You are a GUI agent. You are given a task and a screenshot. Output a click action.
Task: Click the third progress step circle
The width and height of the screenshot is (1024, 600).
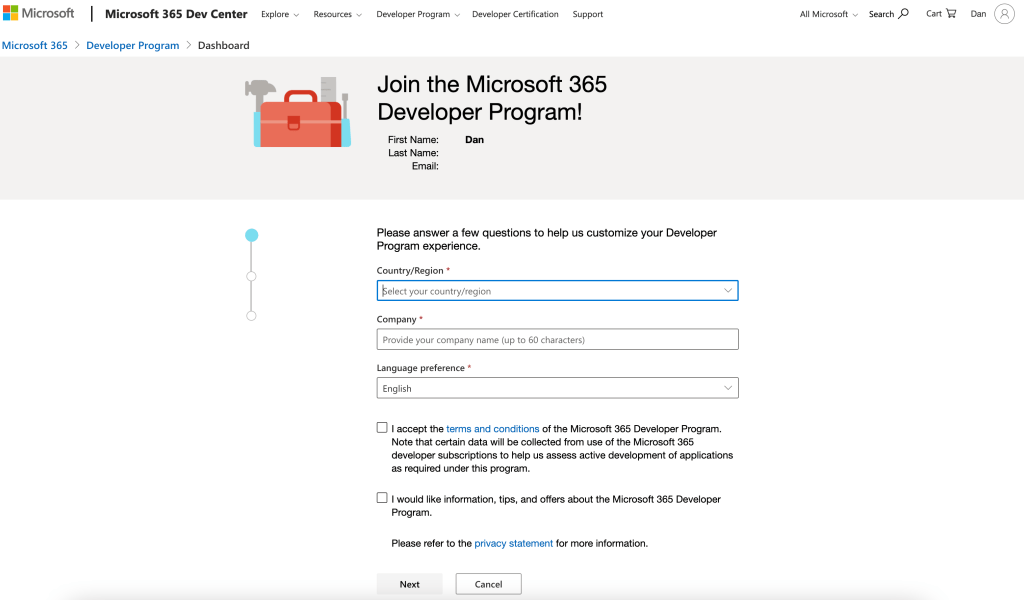tap(251, 316)
